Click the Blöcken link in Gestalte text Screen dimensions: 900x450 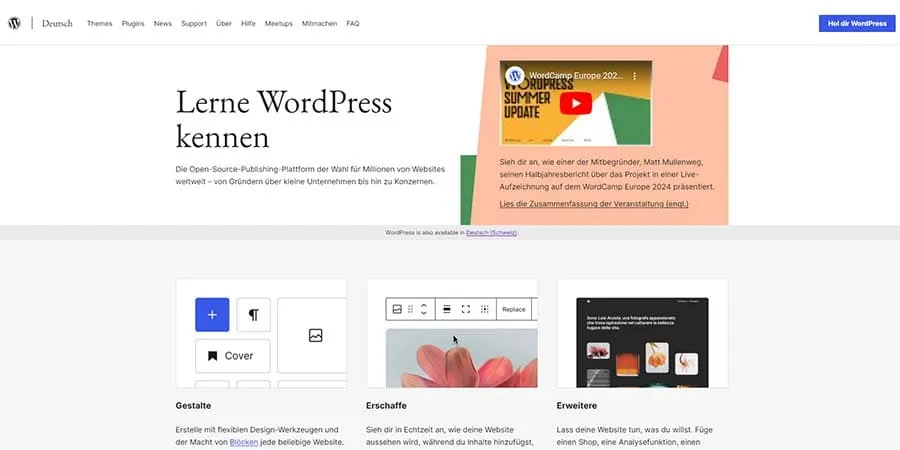244,442
